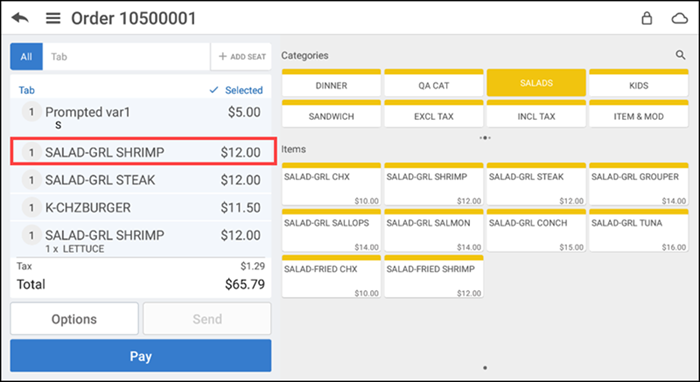
Task: Click quantity badge of SALAD-GRL STEAK order line
Action: coord(31,180)
